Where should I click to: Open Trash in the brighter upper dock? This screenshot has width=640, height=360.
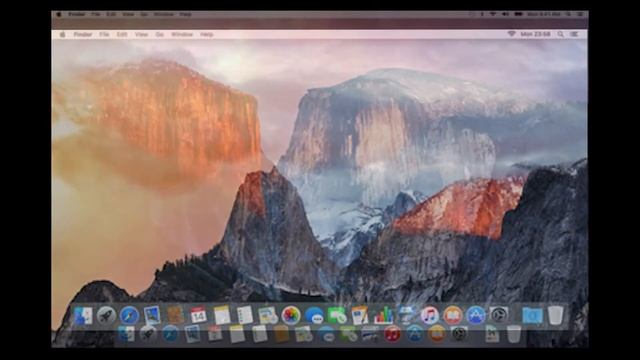[x=556, y=316]
